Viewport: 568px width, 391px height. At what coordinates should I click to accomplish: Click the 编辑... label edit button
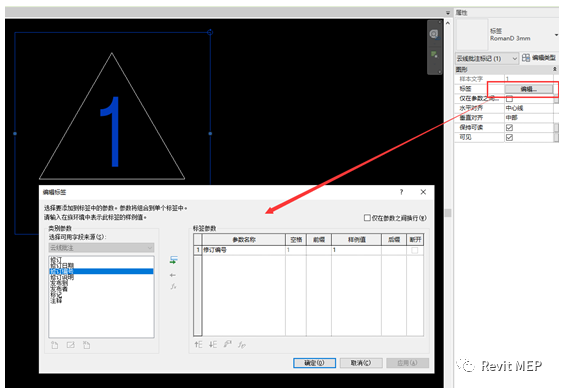(x=529, y=89)
